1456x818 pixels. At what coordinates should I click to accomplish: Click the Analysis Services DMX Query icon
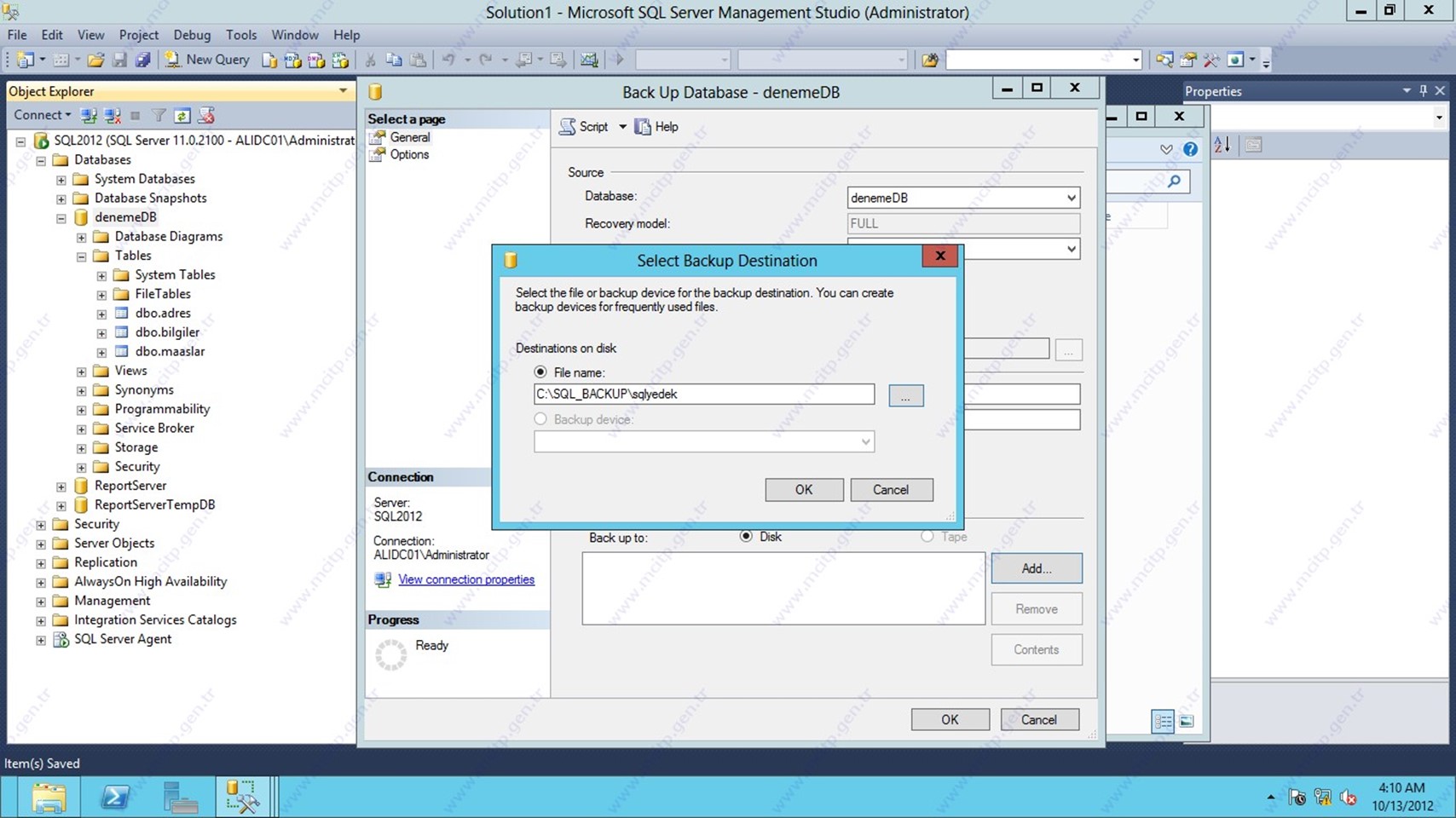tap(316, 60)
